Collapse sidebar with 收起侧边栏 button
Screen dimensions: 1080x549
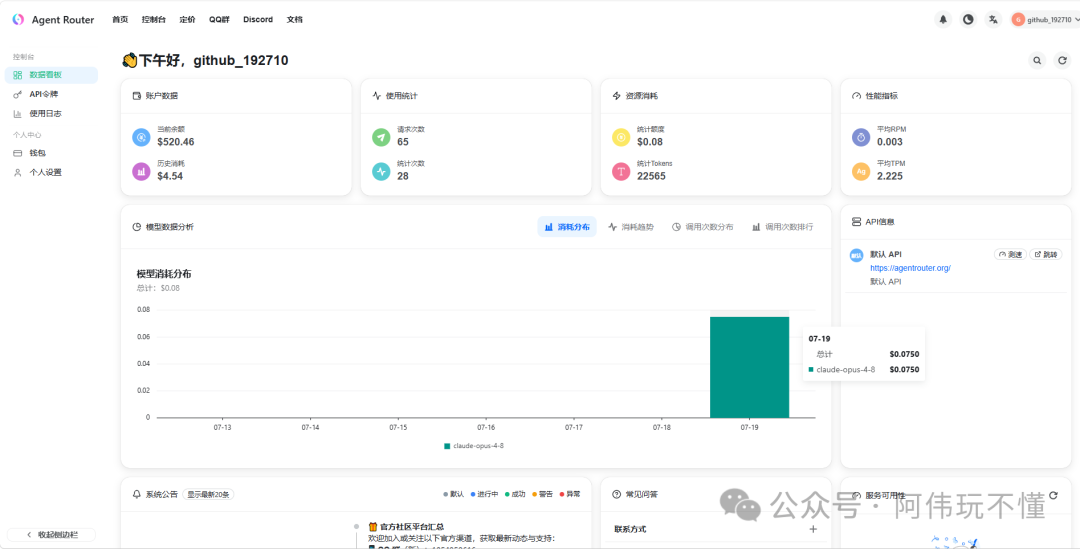pyautogui.click(x=52, y=535)
